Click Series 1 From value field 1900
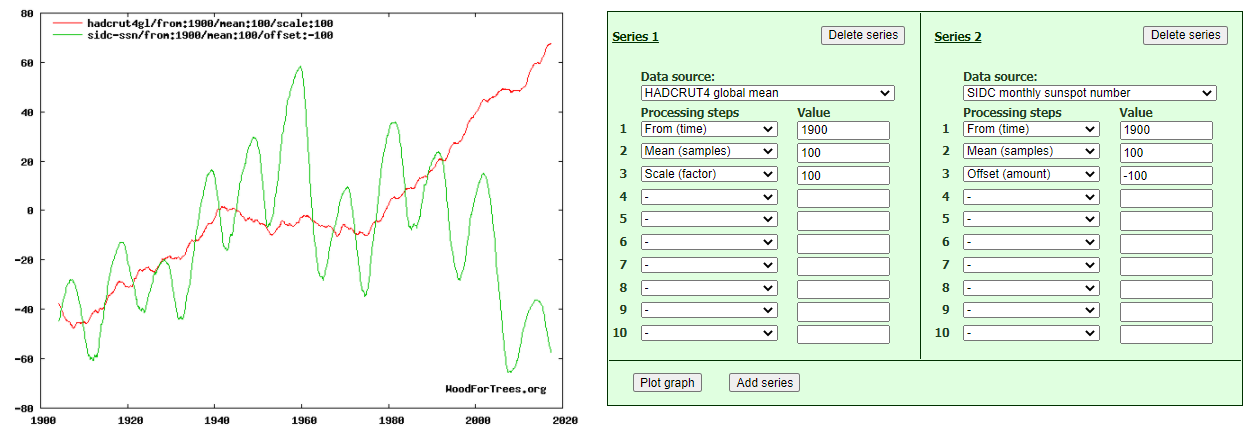1252x442 pixels. [843, 130]
